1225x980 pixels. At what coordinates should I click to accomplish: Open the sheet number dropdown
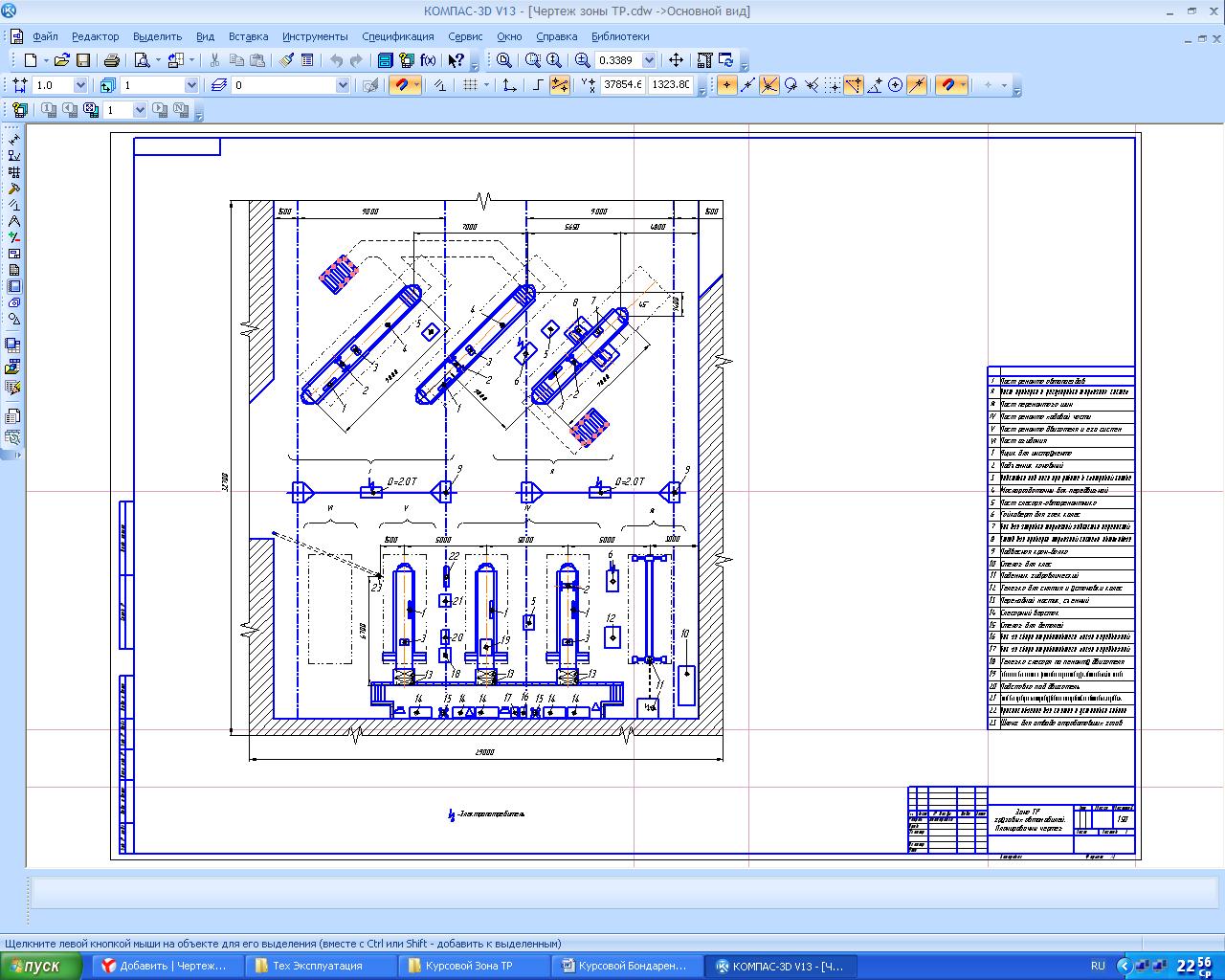click(139, 110)
